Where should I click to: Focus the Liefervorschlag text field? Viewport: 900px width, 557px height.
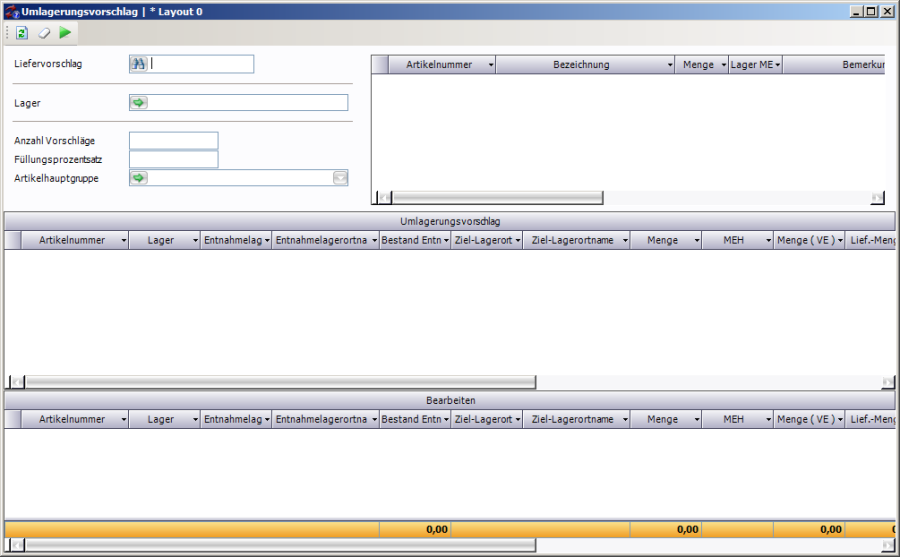[x=202, y=64]
